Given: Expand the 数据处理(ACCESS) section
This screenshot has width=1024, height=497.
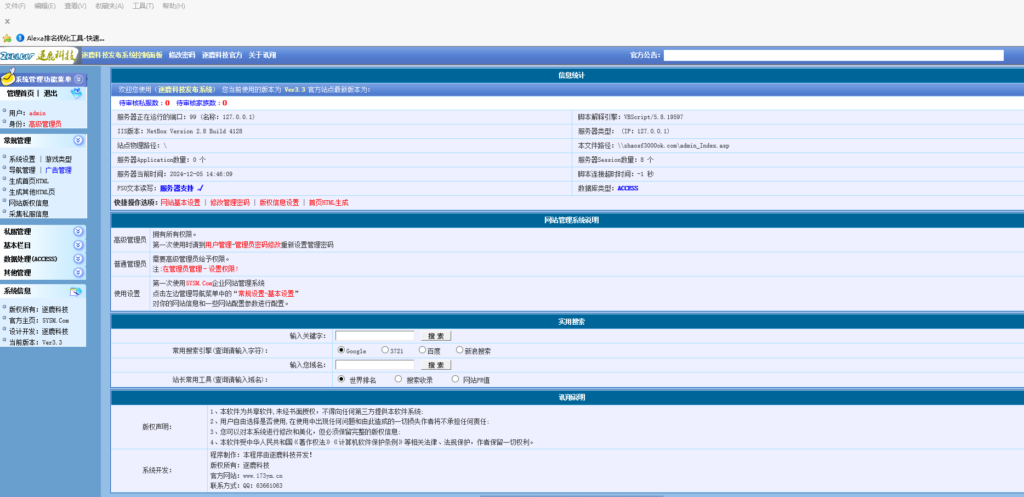Looking at the screenshot, I should pos(78,258).
